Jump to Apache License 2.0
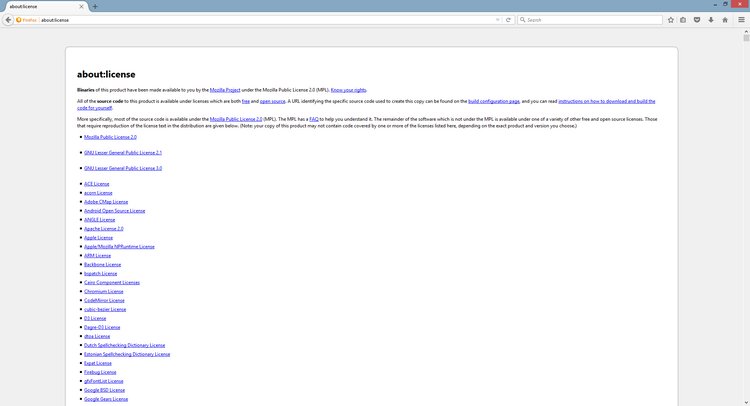750x406 pixels. point(104,229)
